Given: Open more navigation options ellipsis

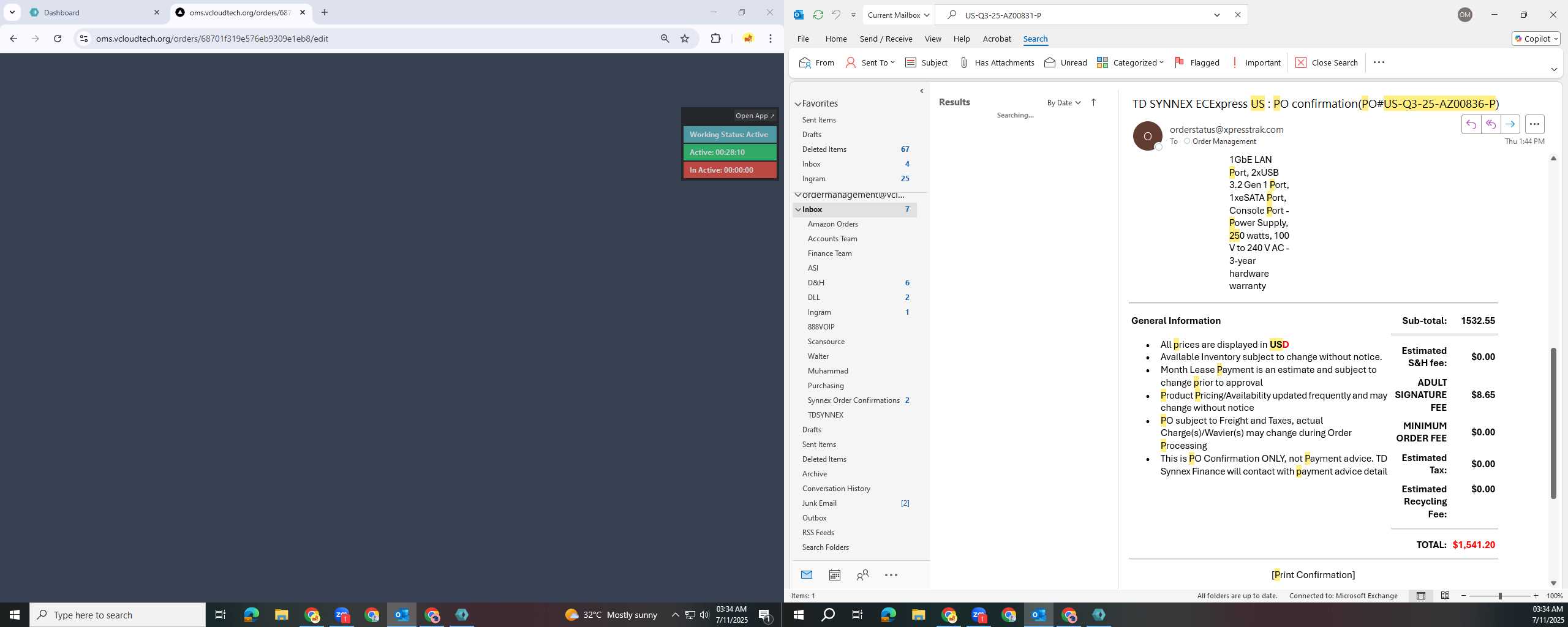Looking at the screenshot, I should 891,575.
